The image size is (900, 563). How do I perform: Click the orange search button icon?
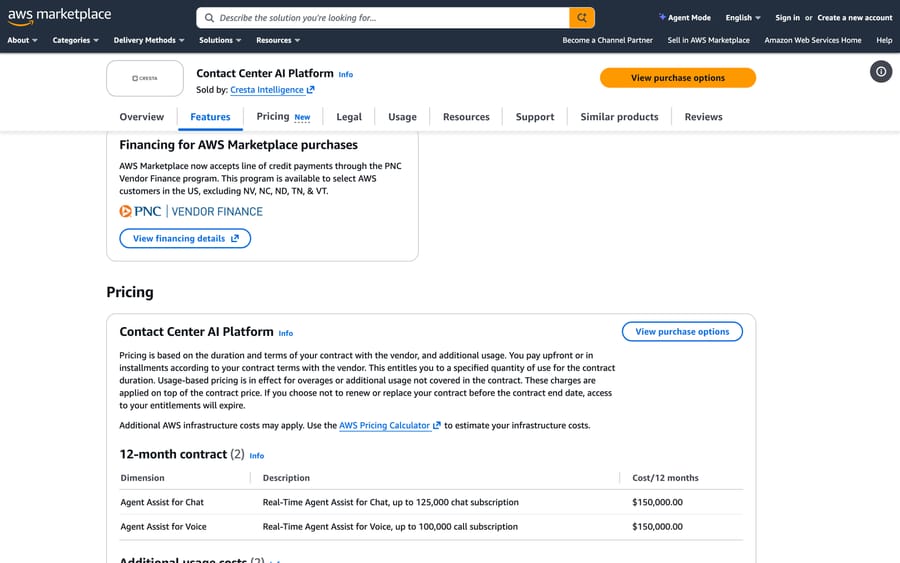[x=581, y=18]
